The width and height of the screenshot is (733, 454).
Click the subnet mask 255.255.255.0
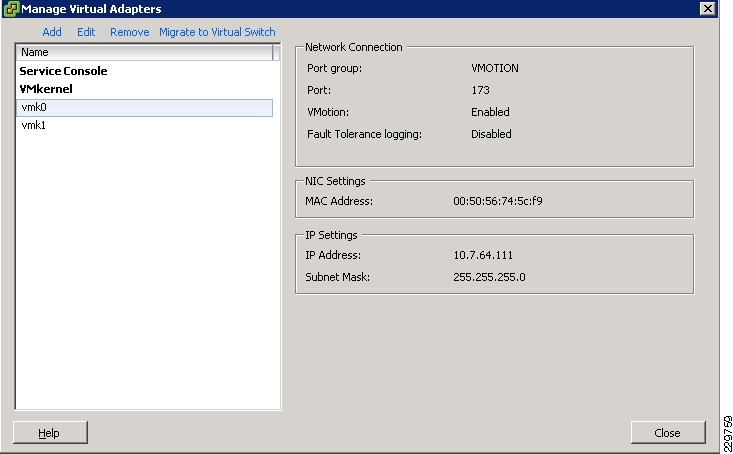click(489, 277)
